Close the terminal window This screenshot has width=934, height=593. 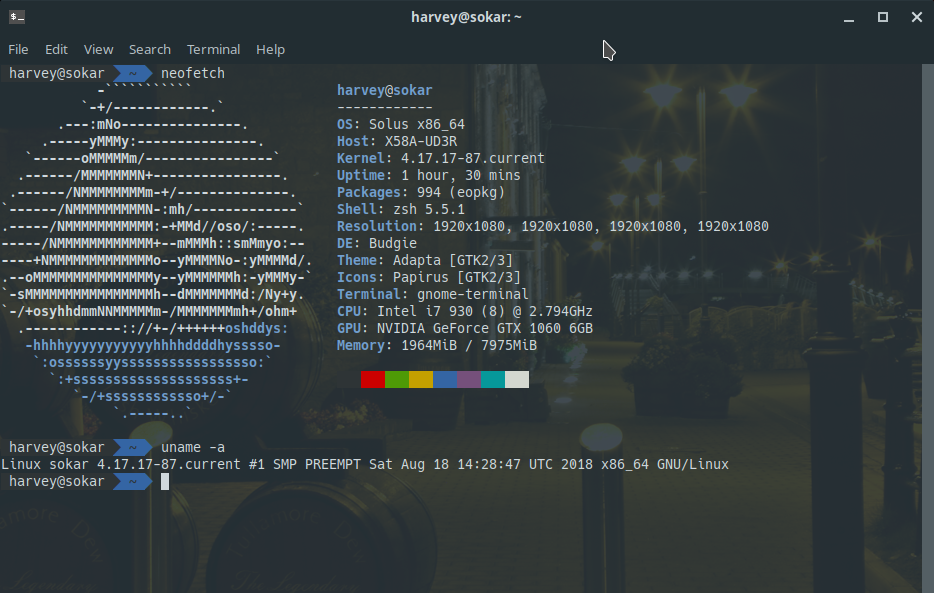point(917,17)
